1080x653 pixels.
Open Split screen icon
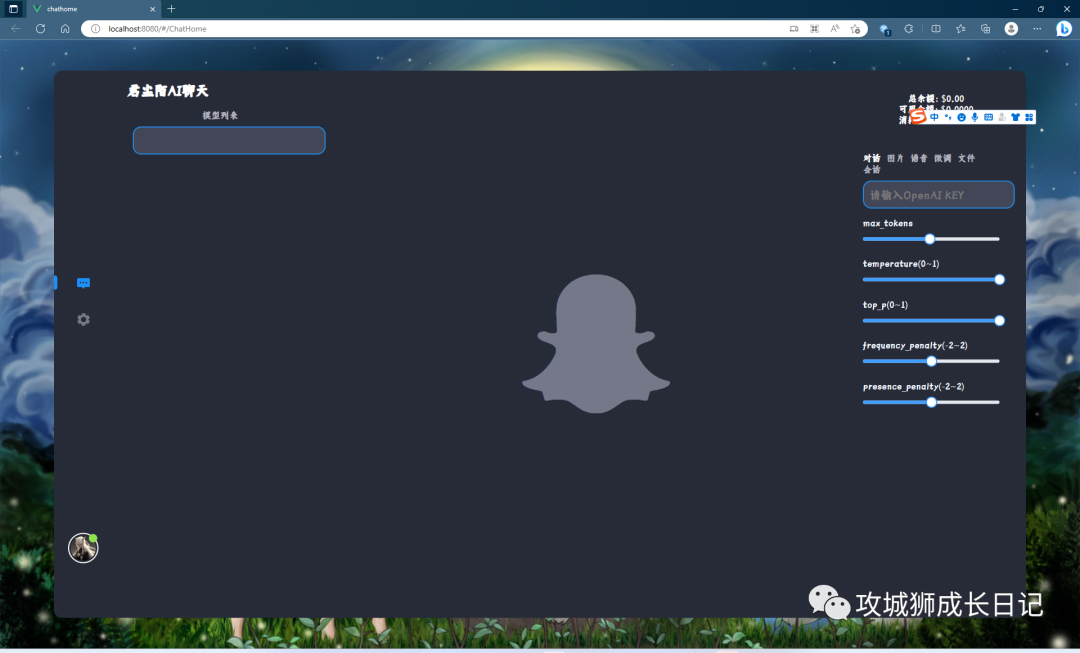click(935, 29)
